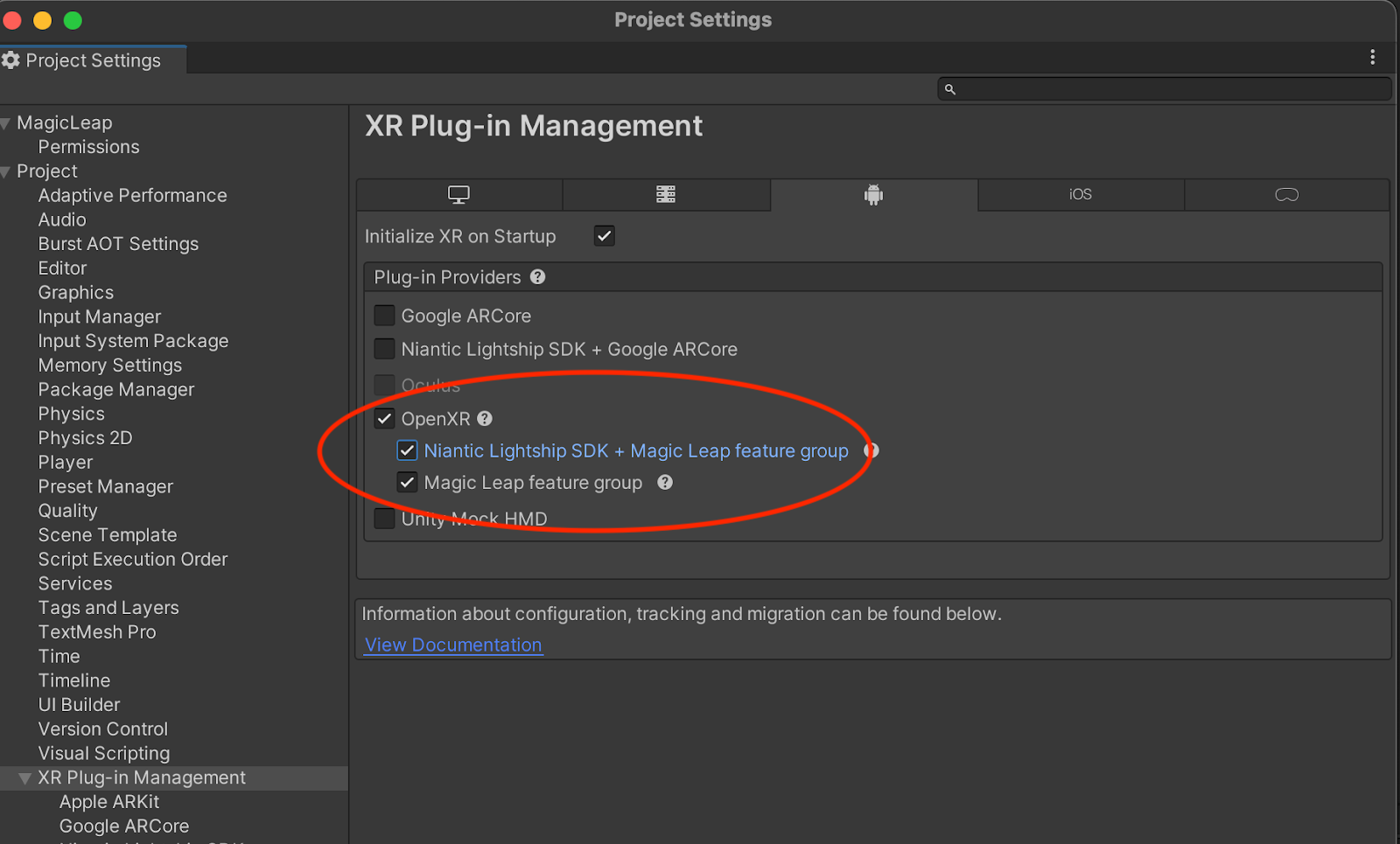Open the Player settings
The width and height of the screenshot is (1400, 844).
click(65, 463)
